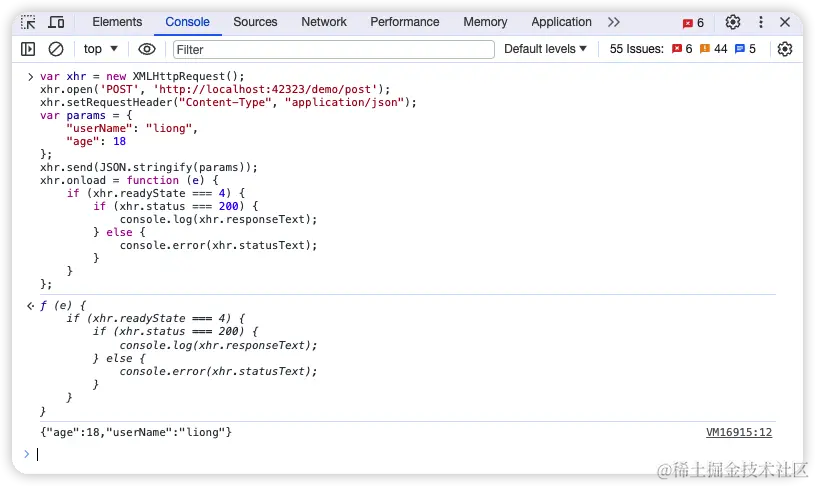Click the var xhr = new XMLHttpRequest(); line

click(x=142, y=76)
